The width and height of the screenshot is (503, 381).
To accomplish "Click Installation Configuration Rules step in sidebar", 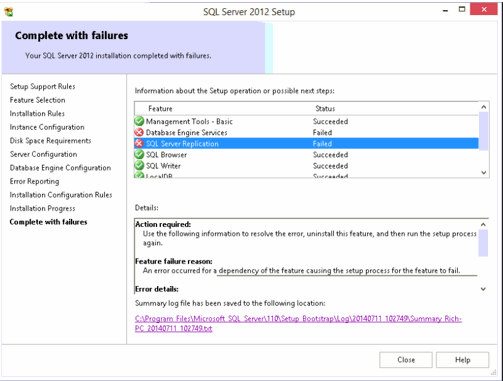I will 61,195.
